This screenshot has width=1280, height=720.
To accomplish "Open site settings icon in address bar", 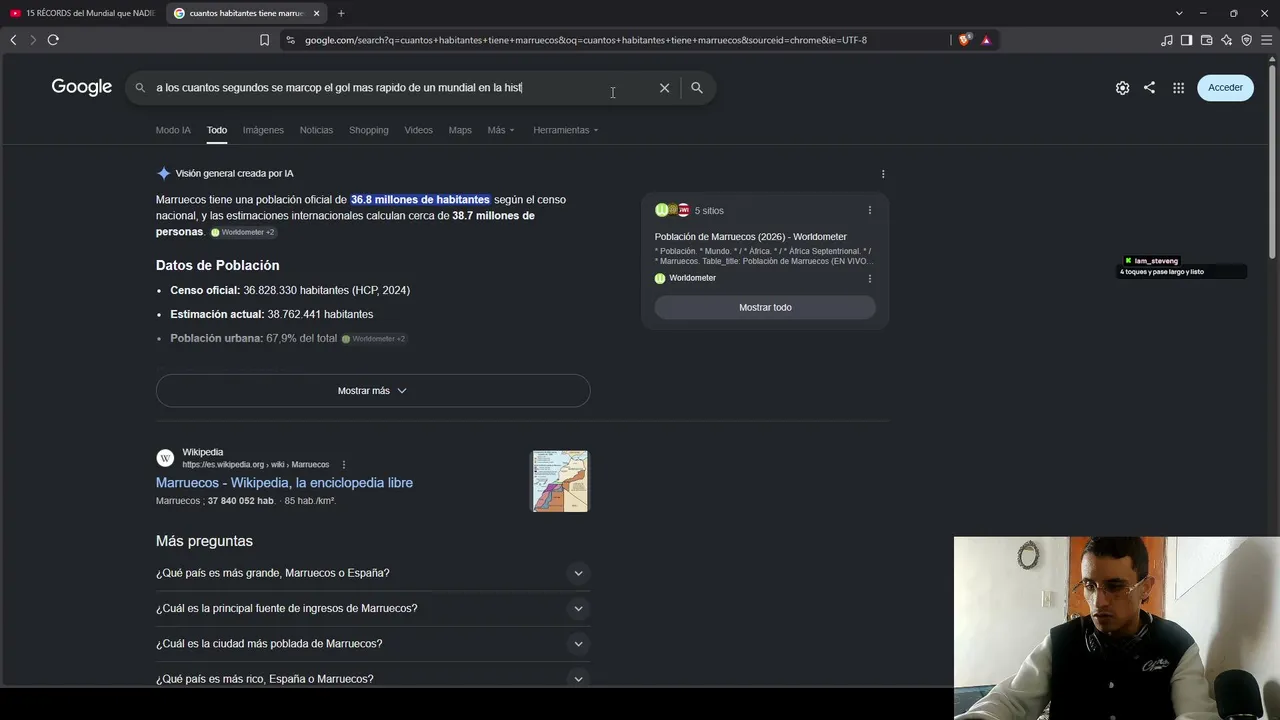I will [x=290, y=40].
